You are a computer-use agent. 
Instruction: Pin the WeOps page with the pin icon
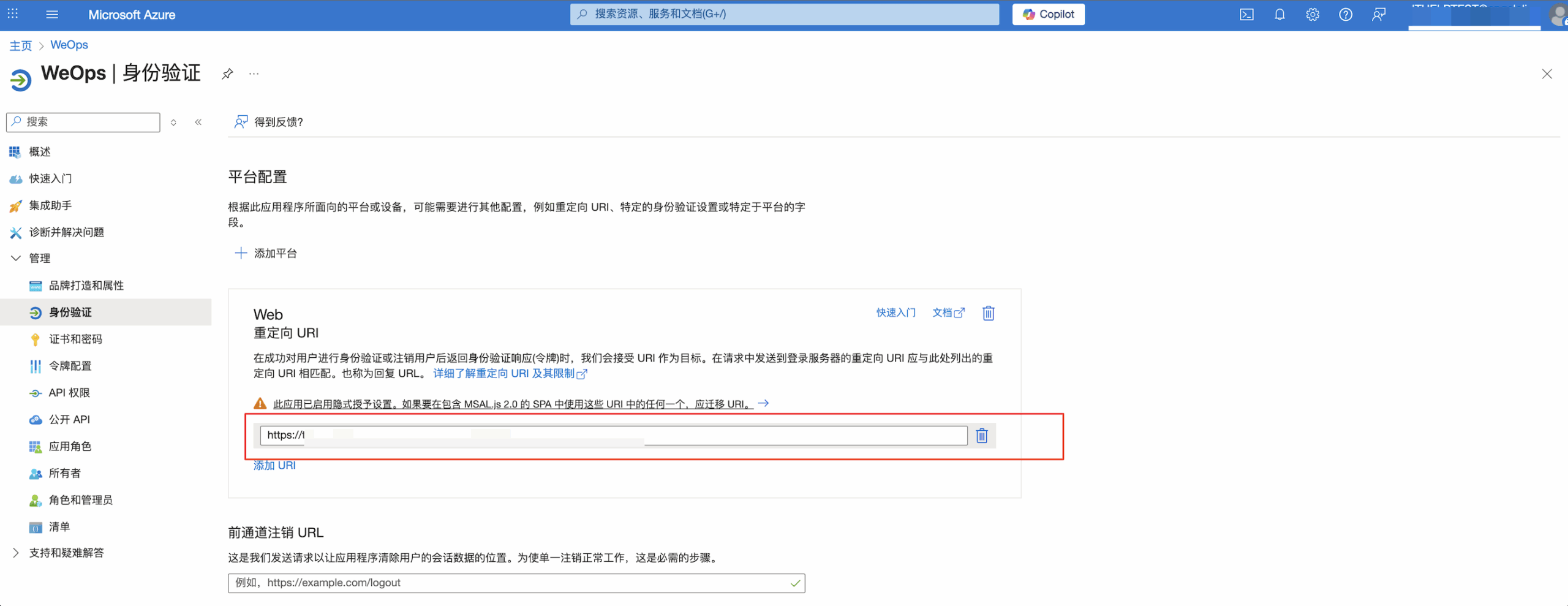coord(228,74)
